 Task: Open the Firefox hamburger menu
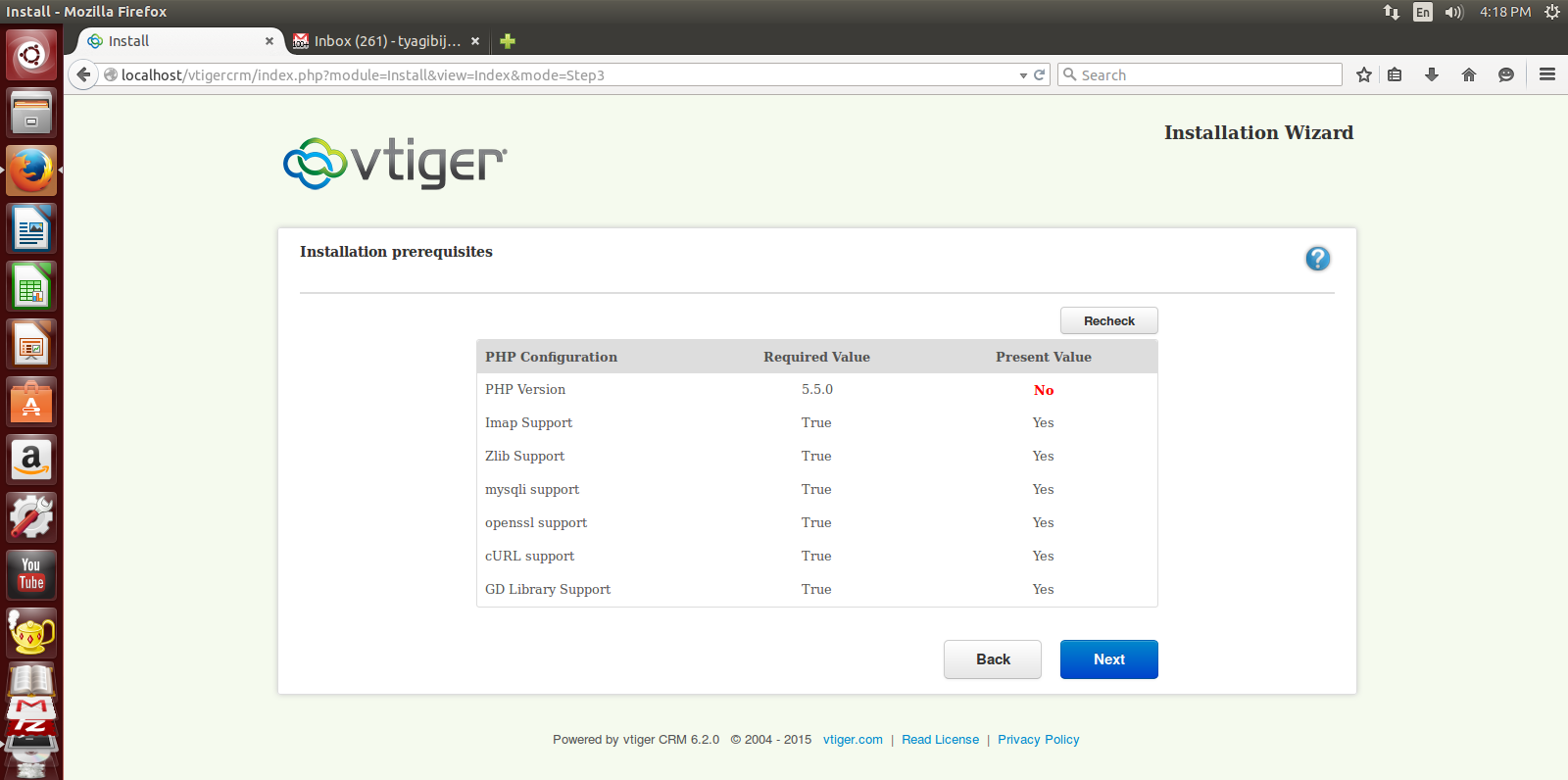click(1547, 75)
